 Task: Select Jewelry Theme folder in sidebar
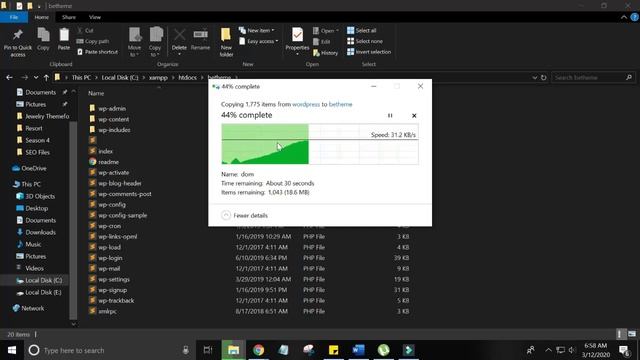(x=42, y=116)
